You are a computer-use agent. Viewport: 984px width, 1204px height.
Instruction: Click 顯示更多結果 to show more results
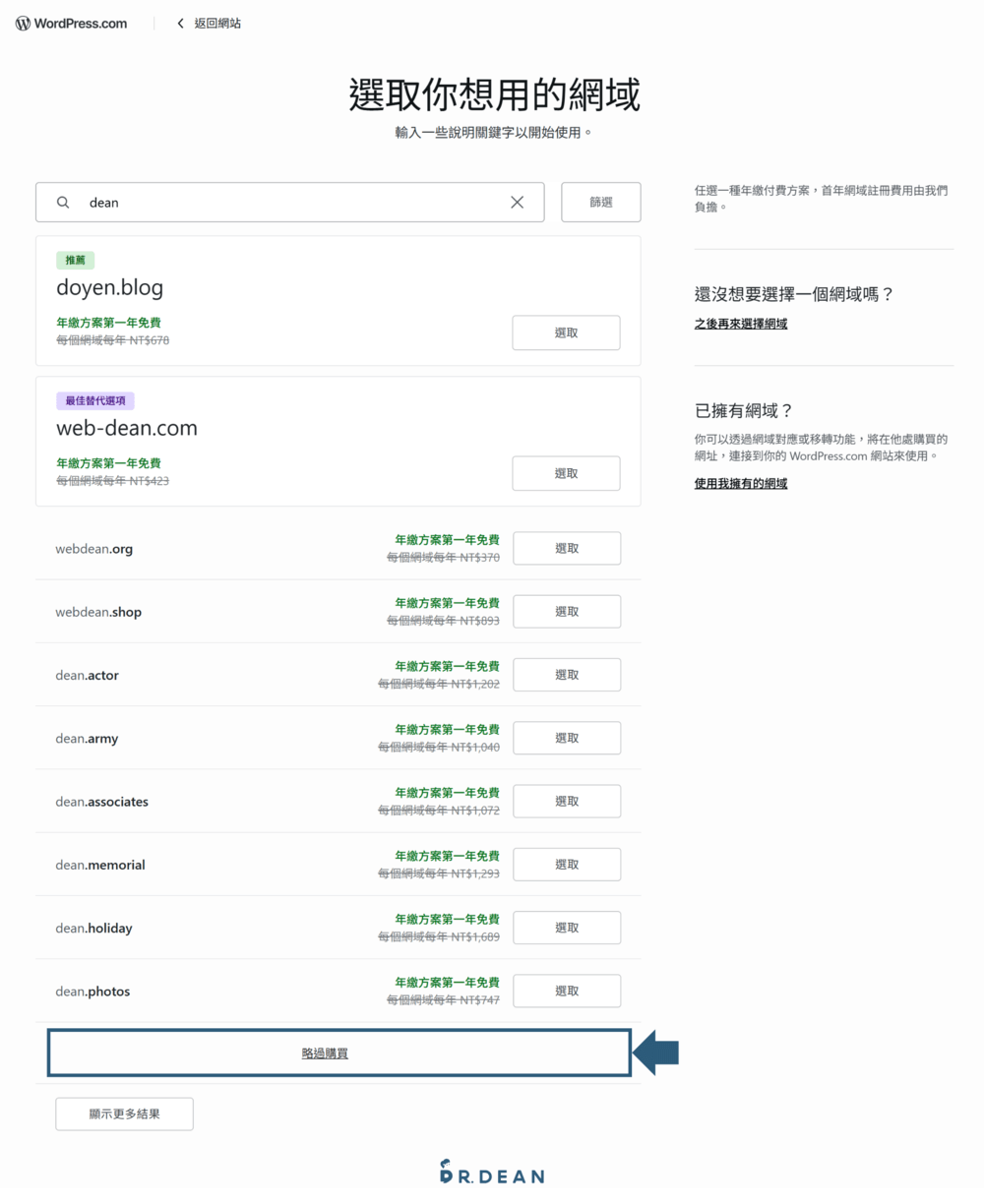coord(124,1114)
